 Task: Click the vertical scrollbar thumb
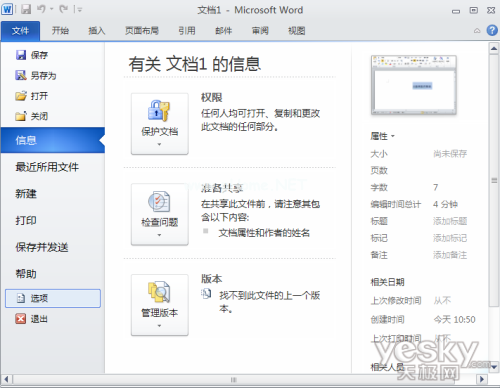click(494, 180)
